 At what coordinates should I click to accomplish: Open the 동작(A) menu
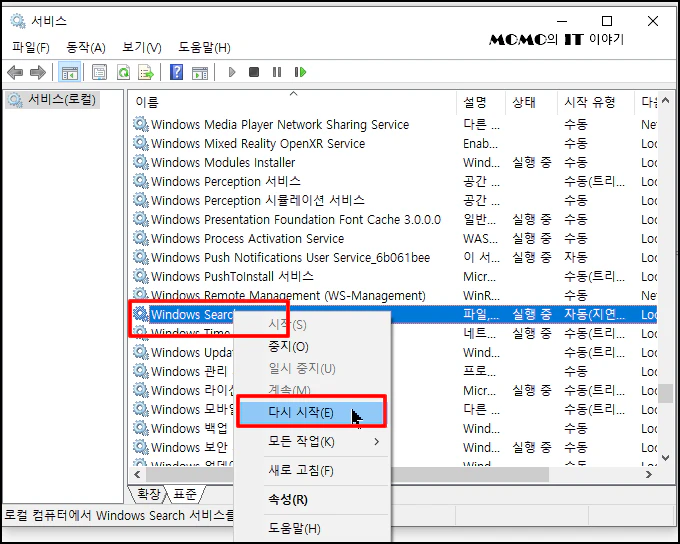(x=86, y=47)
